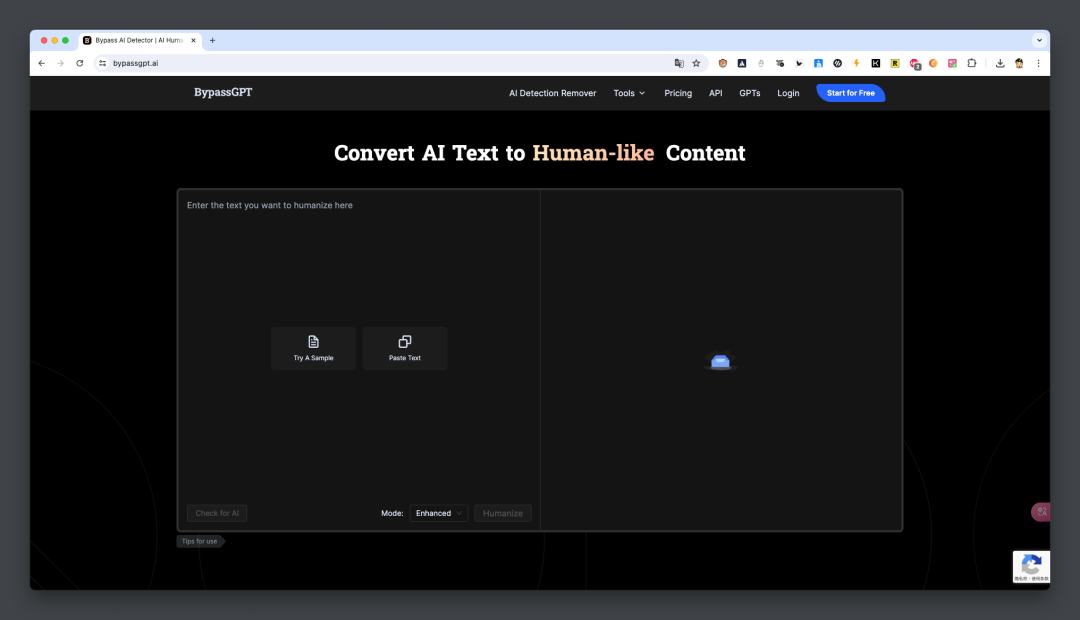This screenshot has width=1080, height=620.
Task: Click the Try A Sample document icon
Action: point(313,342)
